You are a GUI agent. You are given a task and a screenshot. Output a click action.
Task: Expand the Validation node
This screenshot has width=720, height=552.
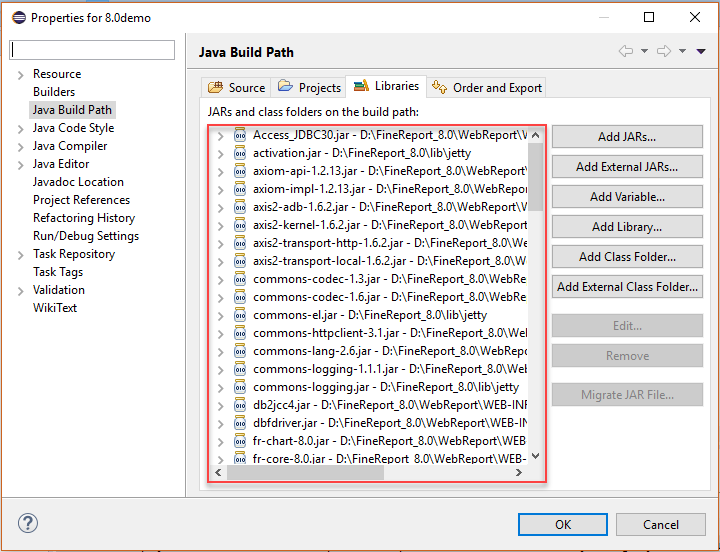click(x=20, y=291)
